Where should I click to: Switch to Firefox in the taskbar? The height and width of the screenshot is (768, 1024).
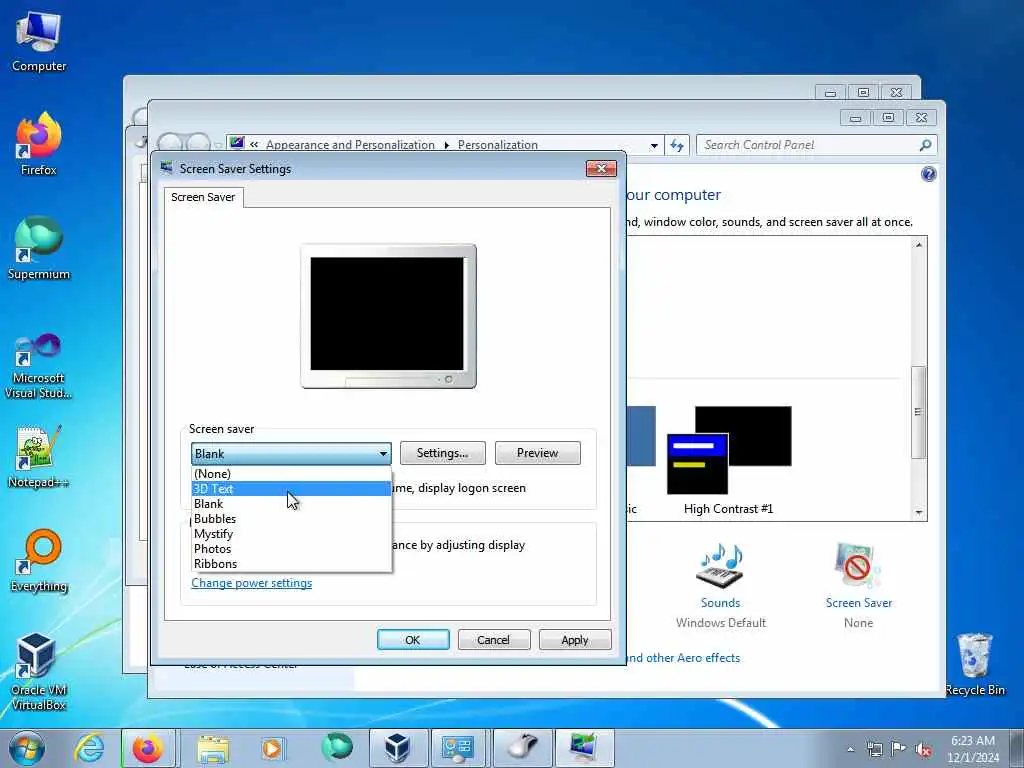[x=148, y=748]
